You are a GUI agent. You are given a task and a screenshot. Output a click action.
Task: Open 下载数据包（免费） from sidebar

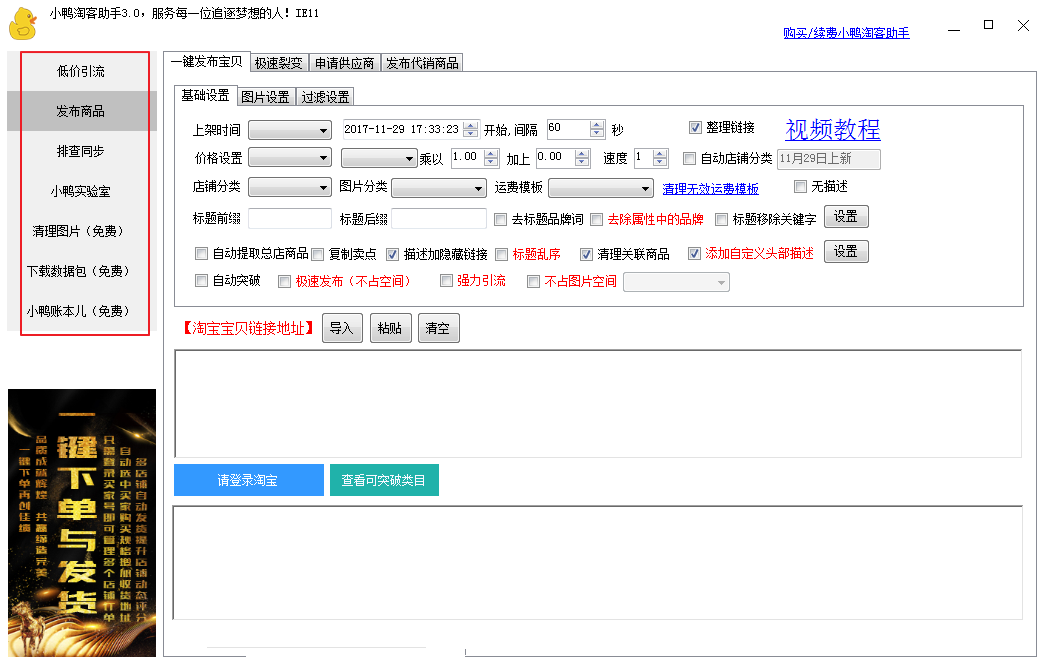point(84,269)
